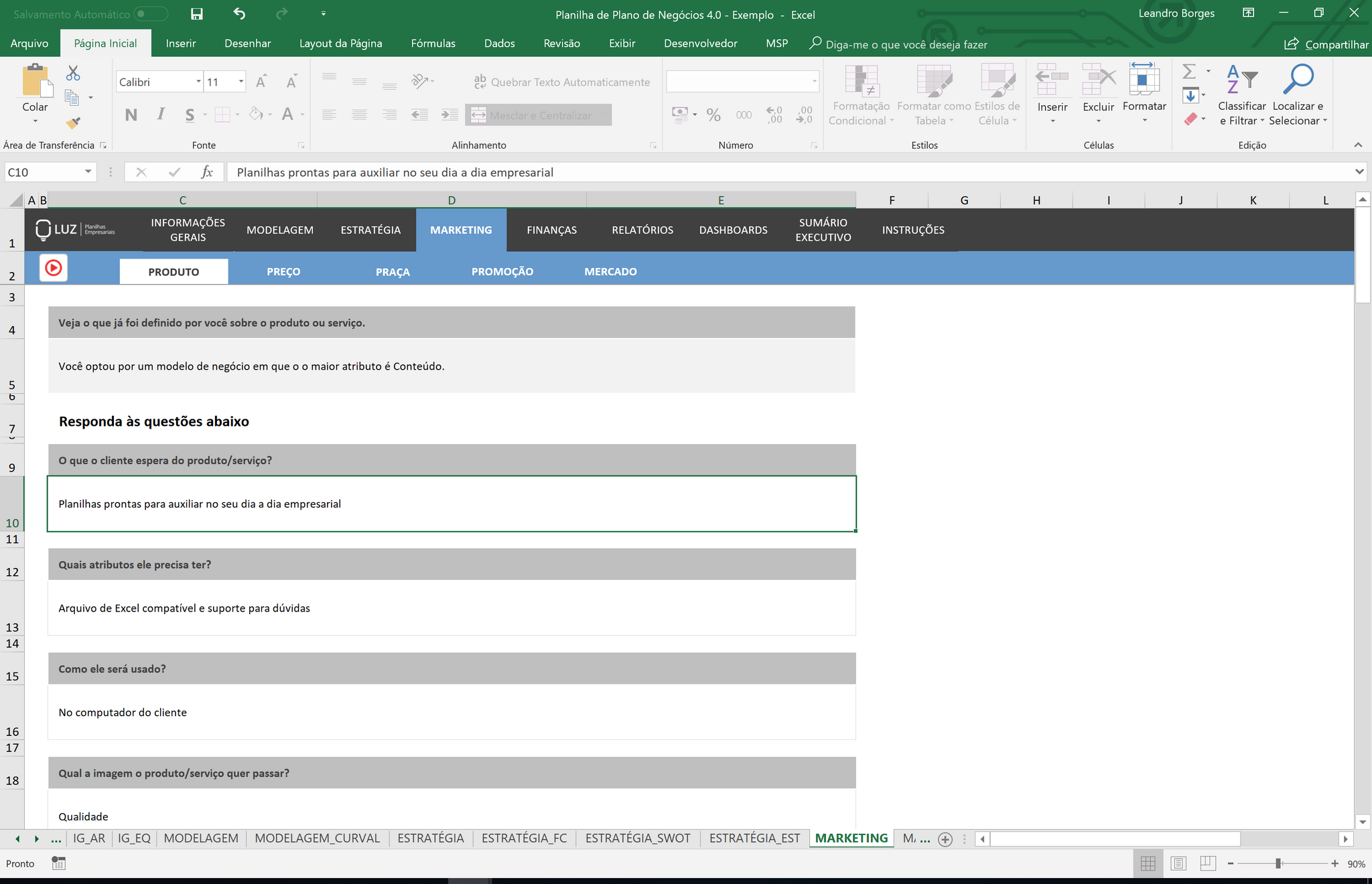
Task: Click the Save disk icon
Action: click(x=197, y=14)
